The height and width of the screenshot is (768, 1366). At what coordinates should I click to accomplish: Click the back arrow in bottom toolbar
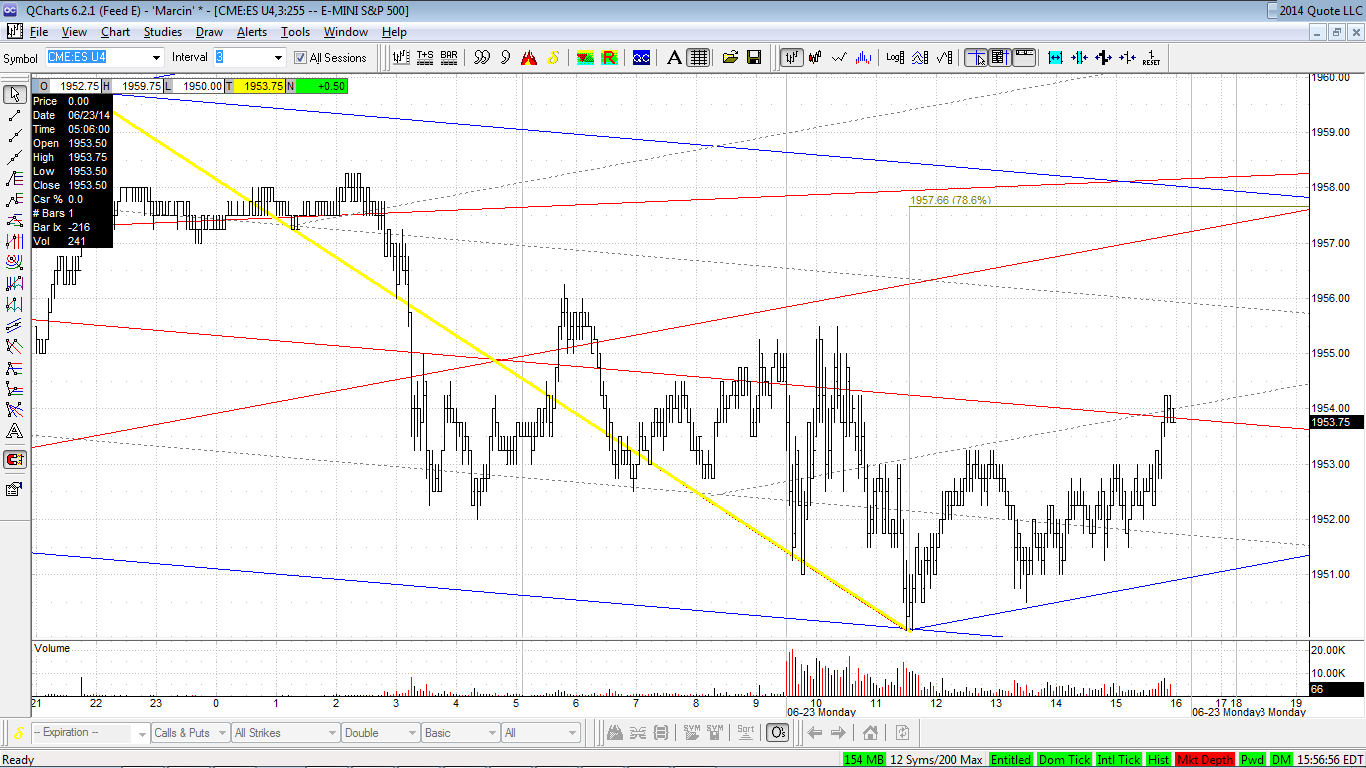tap(815, 733)
